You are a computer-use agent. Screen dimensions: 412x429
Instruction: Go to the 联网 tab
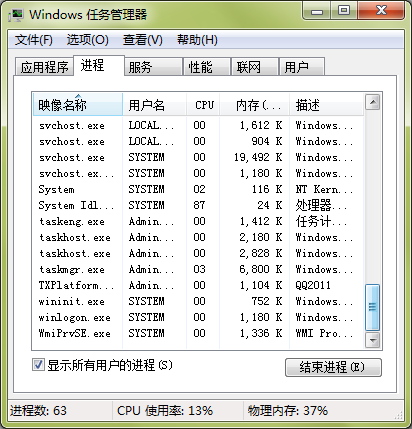255,67
